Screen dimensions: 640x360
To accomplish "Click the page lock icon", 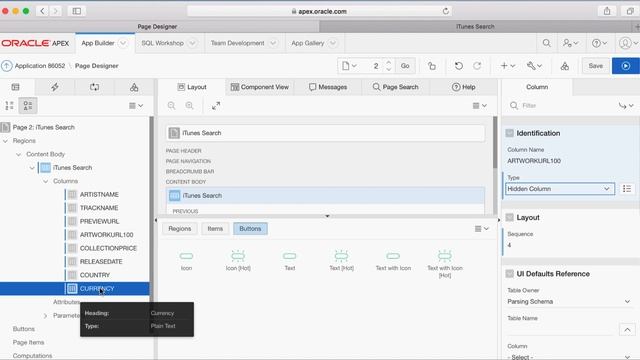I will pos(432,66).
